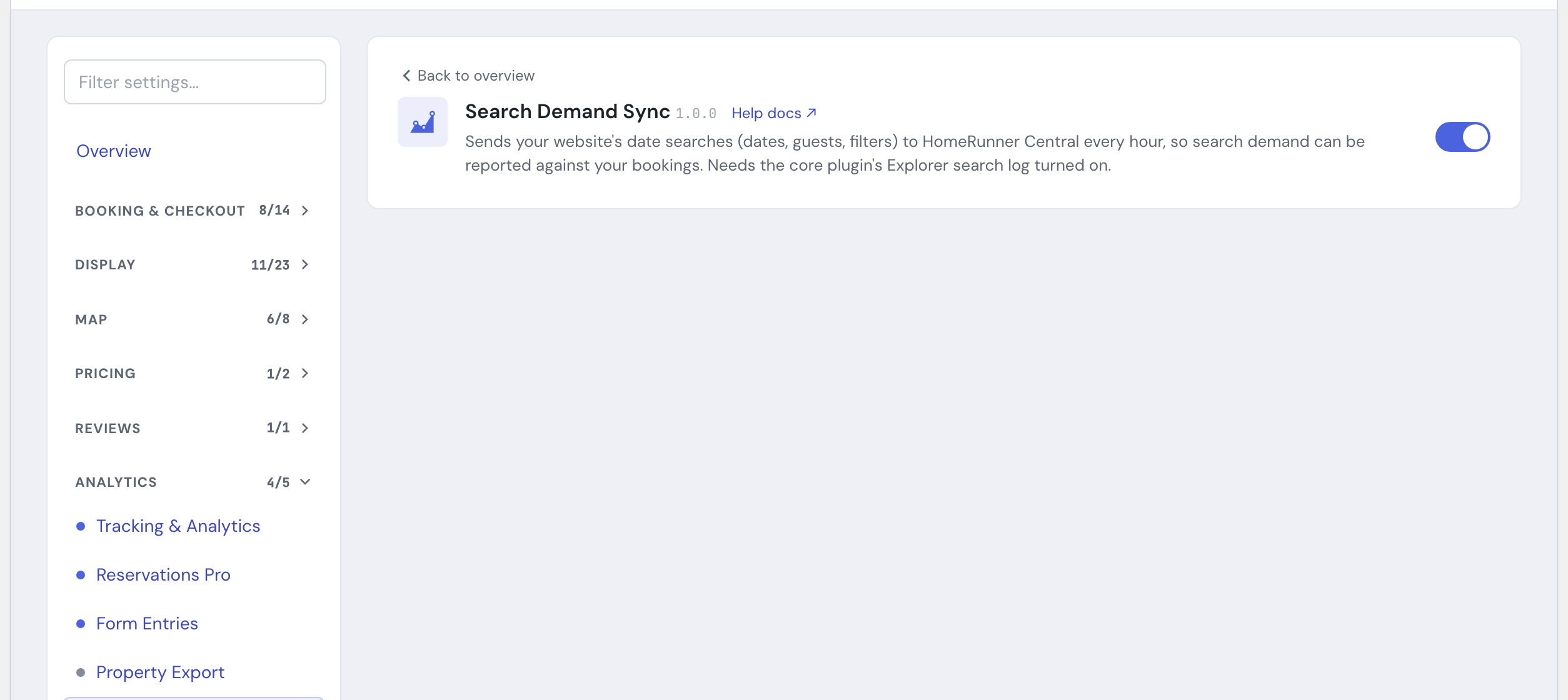This screenshot has height=700, width=1568.
Task: Disable the Search Demand Sync toggle
Action: click(1462, 137)
